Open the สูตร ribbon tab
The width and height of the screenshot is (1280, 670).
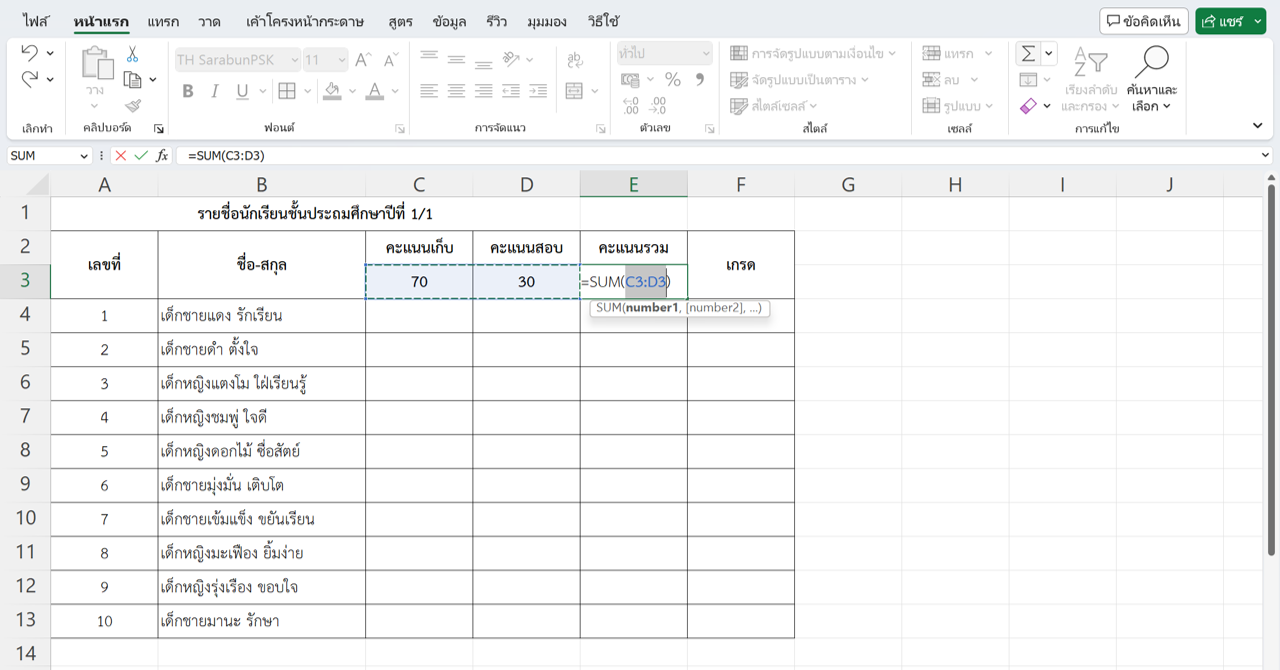click(400, 21)
